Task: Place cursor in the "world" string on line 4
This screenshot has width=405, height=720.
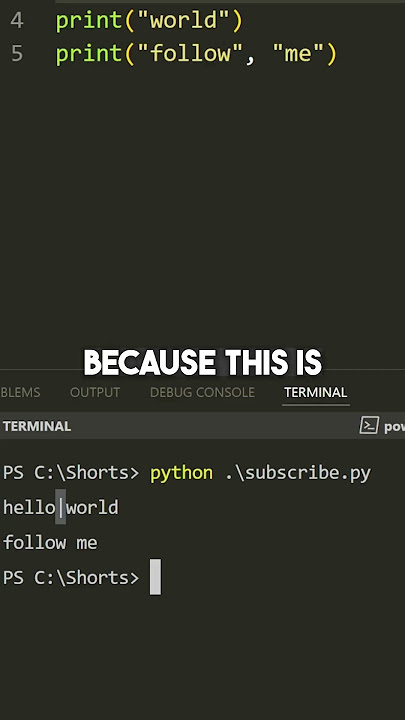Action: pos(184,21)
